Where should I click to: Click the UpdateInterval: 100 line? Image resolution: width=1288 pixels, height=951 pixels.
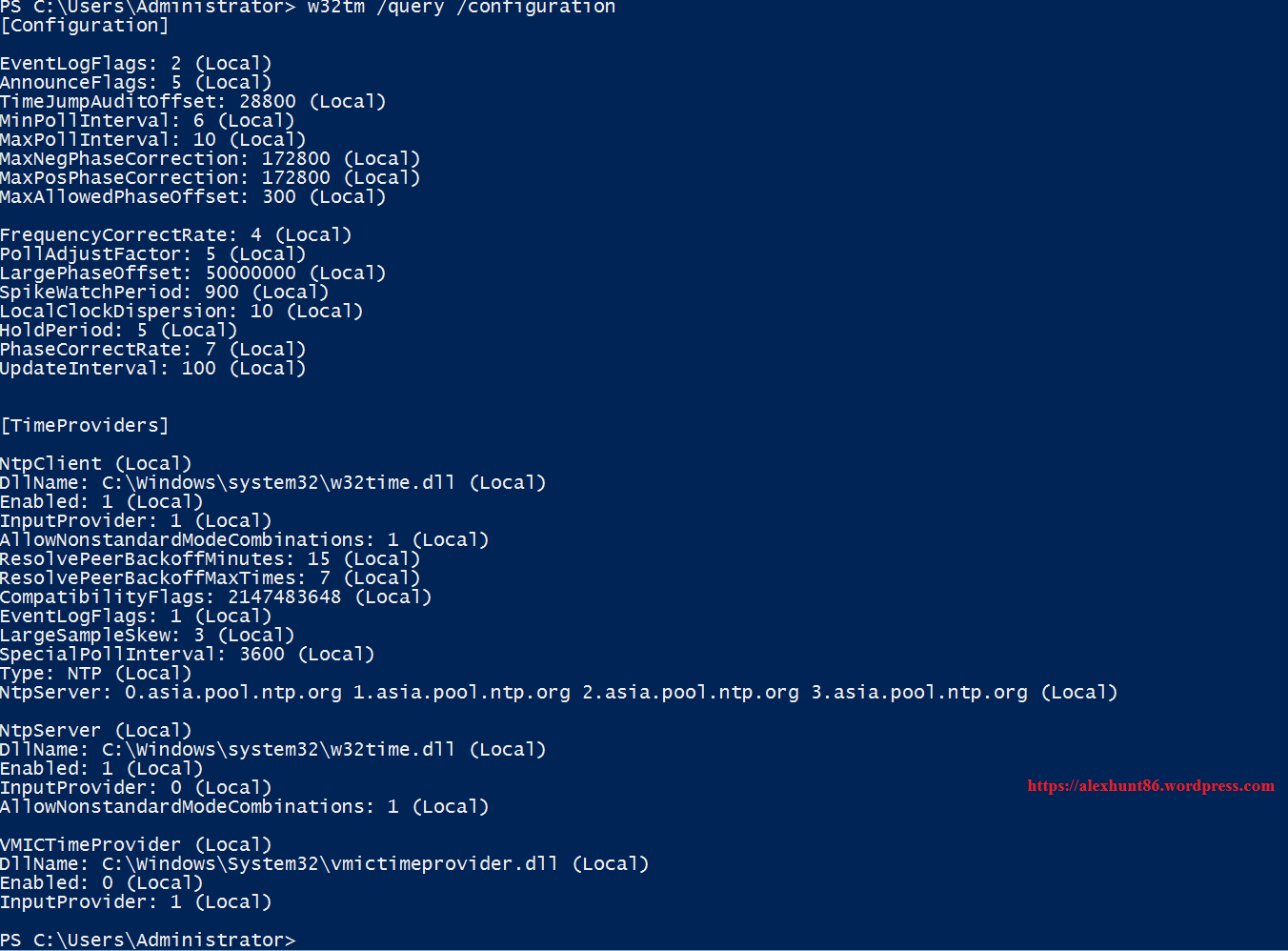click(152, 369)
